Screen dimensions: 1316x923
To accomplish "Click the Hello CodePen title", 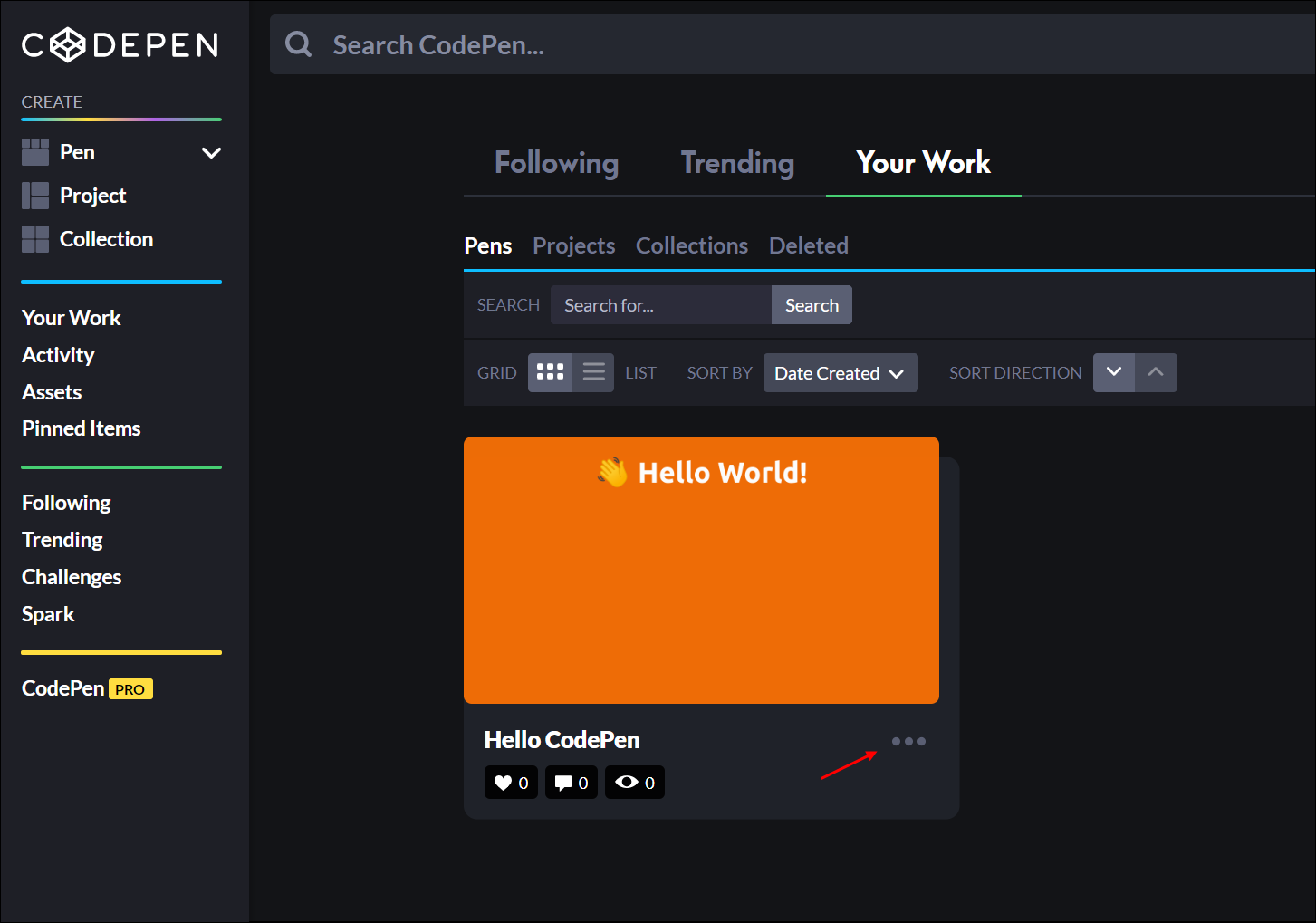I will (562, 740).
